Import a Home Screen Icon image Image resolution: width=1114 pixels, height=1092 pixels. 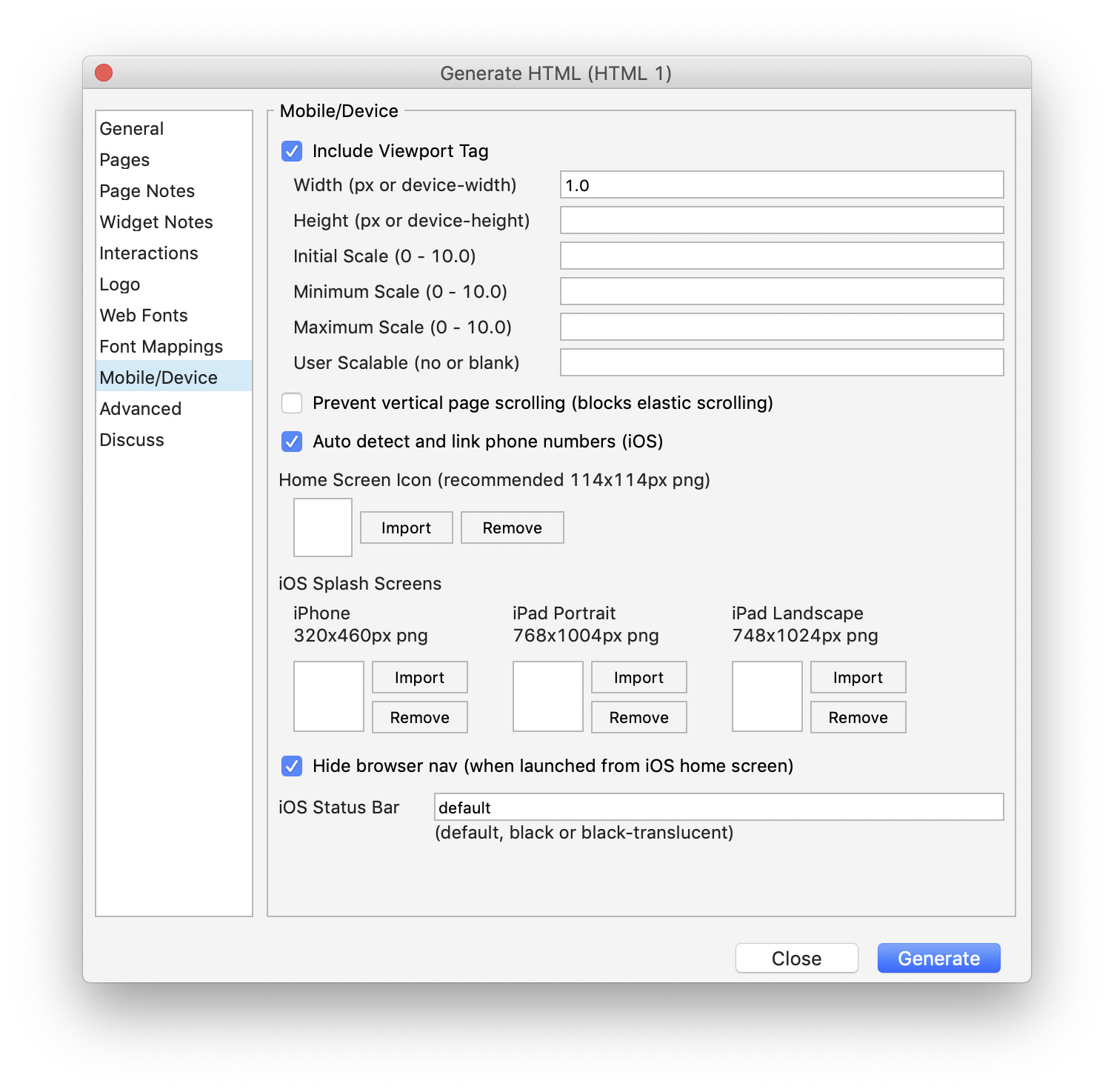(406, 527)
